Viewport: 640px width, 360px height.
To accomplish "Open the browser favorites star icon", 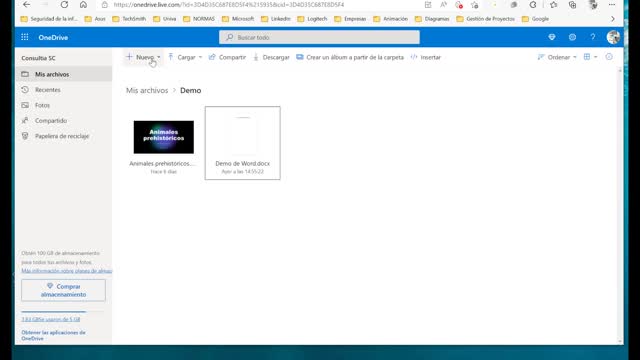I will [553, 5].
